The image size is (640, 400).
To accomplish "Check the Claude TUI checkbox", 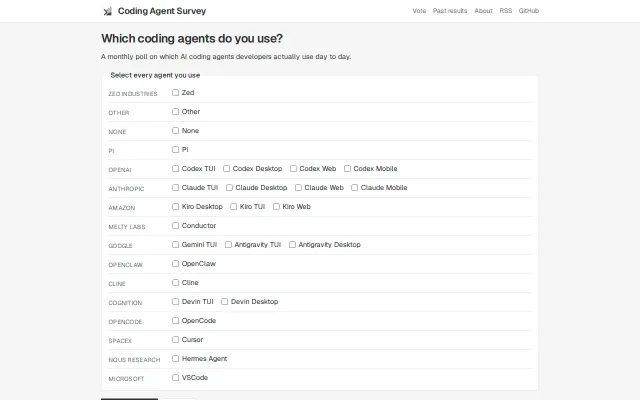I will point(176,187).
